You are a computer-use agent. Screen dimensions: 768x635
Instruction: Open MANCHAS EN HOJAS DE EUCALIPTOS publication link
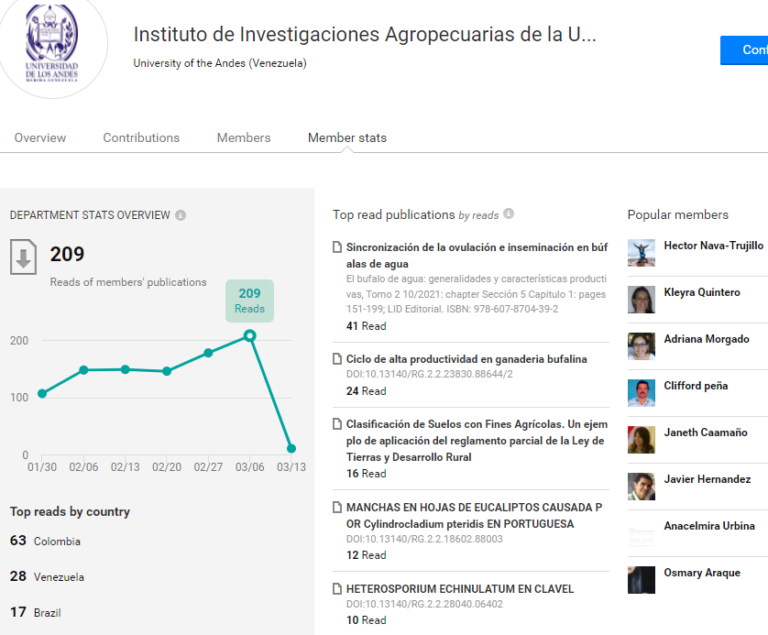click(x=474, y=515)
